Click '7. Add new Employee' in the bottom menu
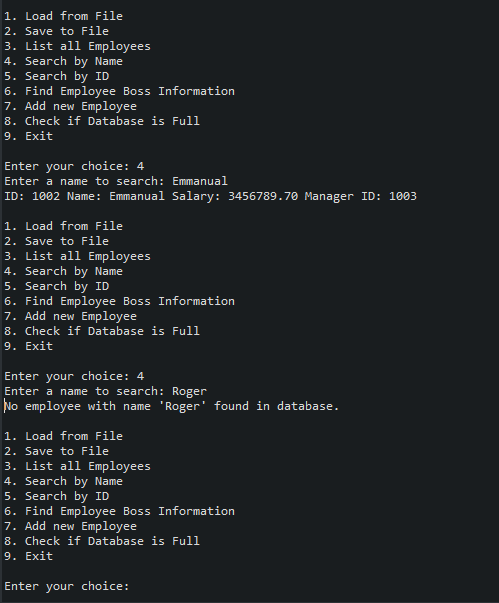499x603 pixels. coord(70,526)
